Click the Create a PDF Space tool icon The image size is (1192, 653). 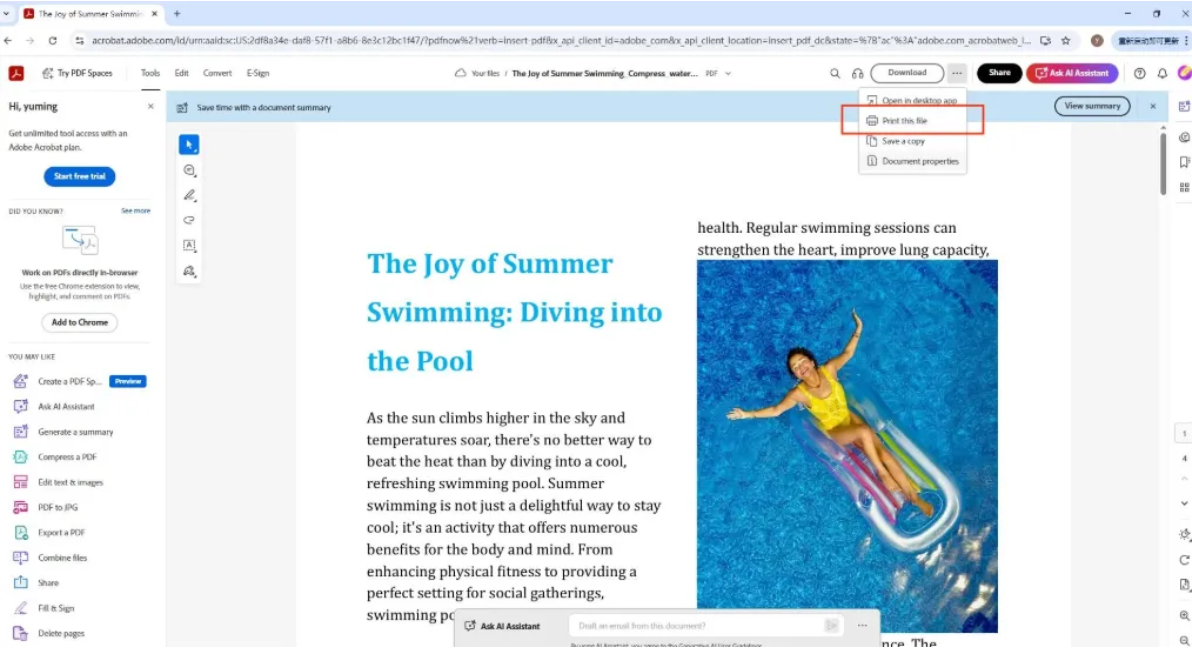tap(21, 381)
